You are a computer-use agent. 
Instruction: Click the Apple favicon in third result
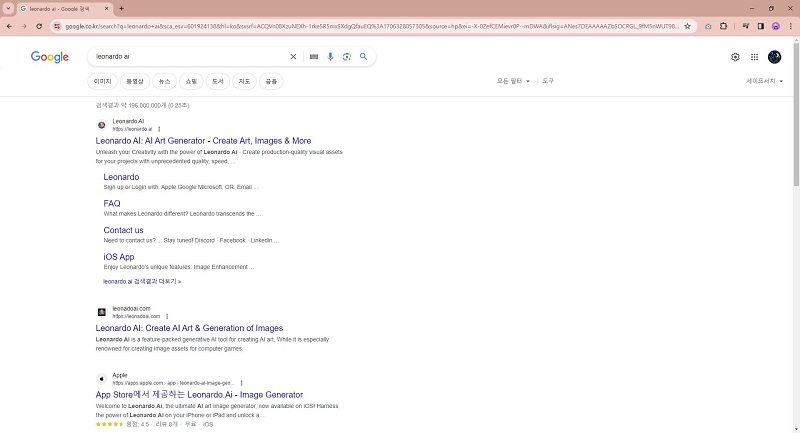pyautogui.click(x=102, y=378)
